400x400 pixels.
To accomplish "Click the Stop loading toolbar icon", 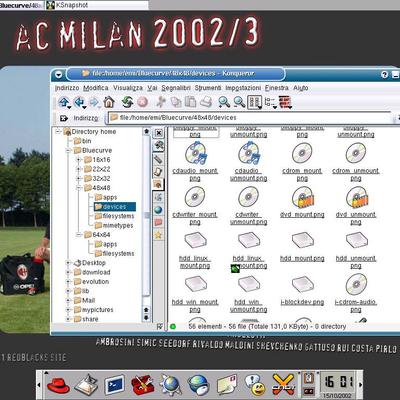I will tap(143, 102).
